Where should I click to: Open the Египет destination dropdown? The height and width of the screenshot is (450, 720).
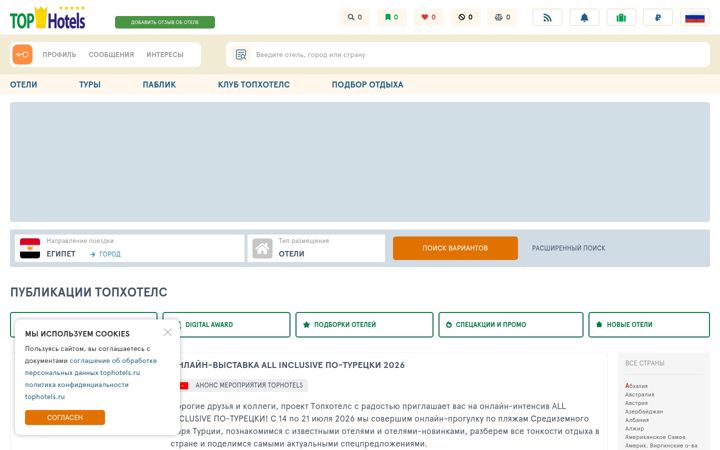click(61, 253)
